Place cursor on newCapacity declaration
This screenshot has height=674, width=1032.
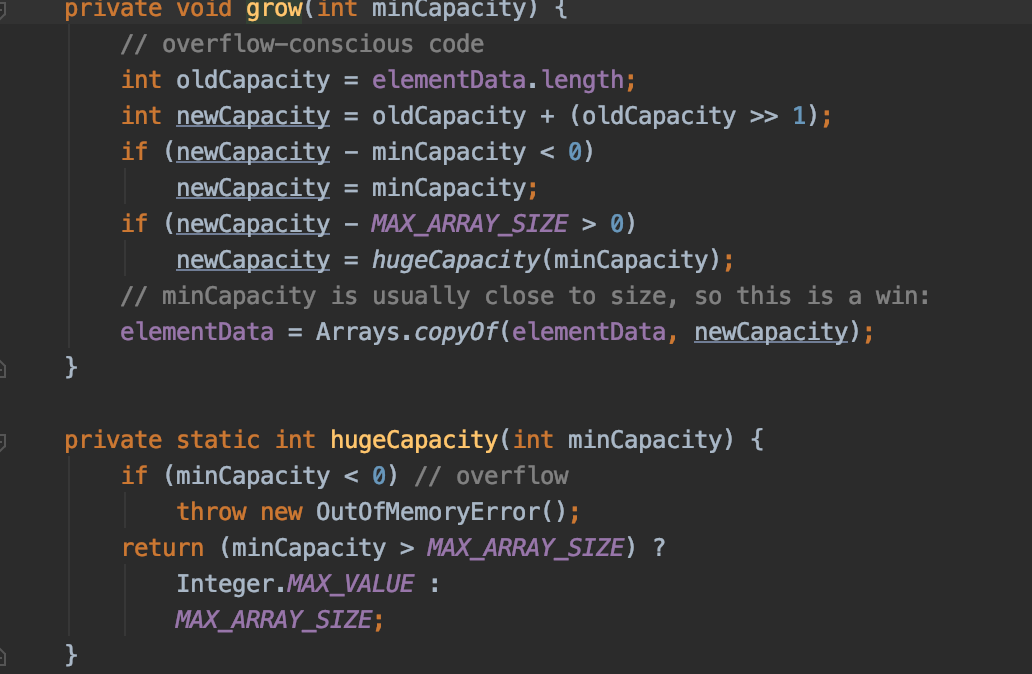coord(253,116)
